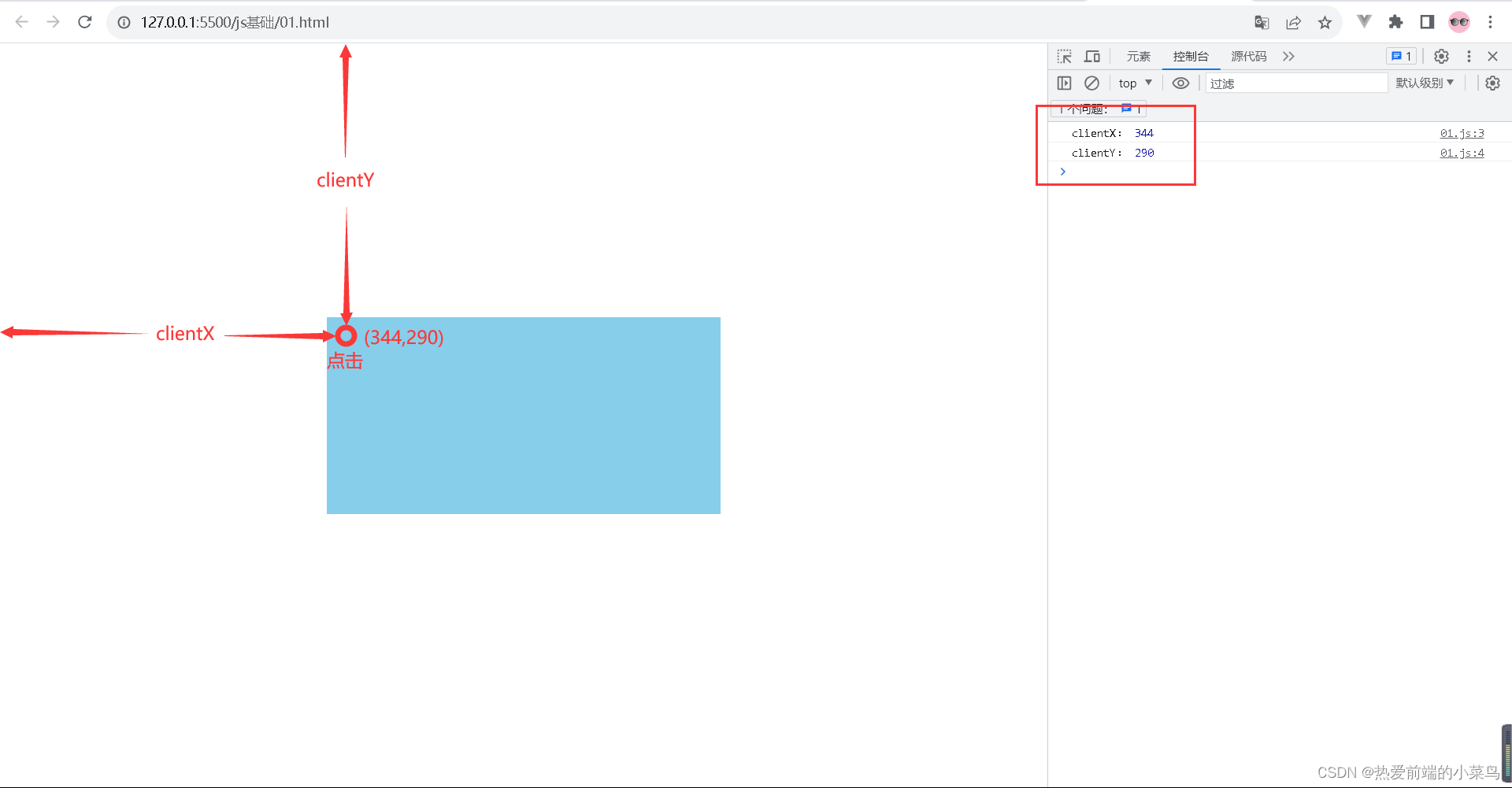The width and height of the screenshot is (1512, 788).
Task: Open DevTools settings gear
Action: click(1441, 57)
